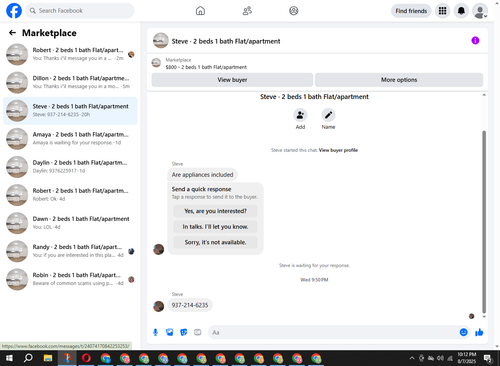Click the taskbar clock showing 10:12 PM

[466, 358]
